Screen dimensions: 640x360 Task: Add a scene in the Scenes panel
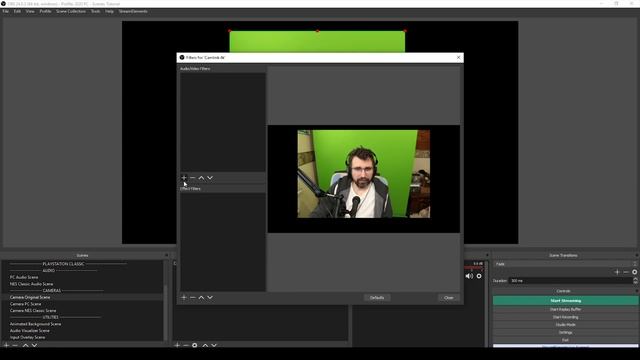7,345
